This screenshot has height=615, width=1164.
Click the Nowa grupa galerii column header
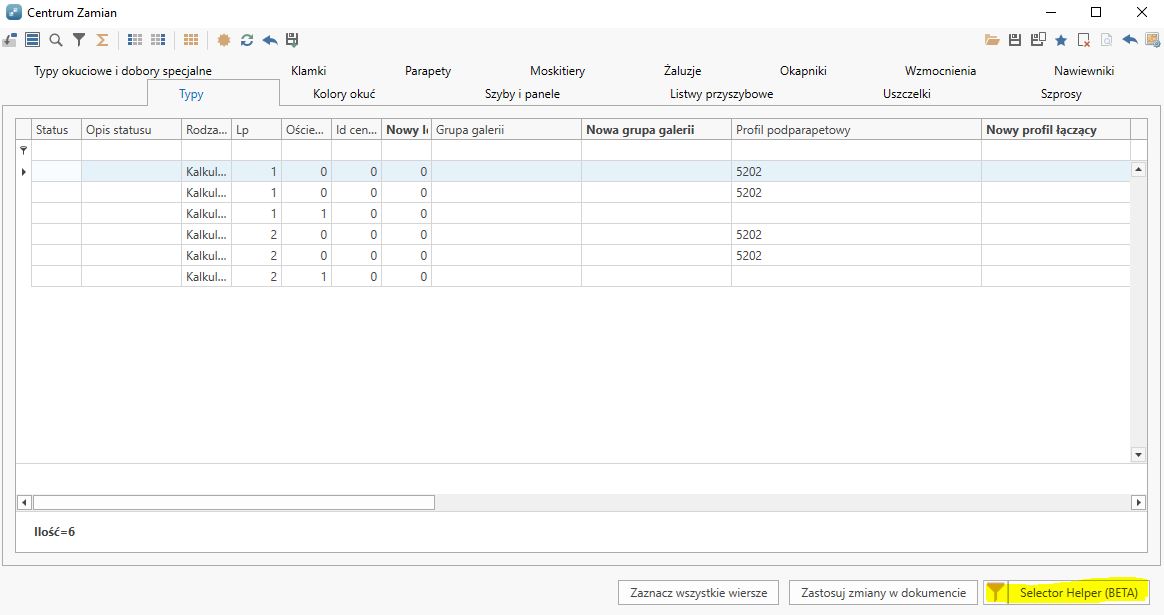click(656, 129)
